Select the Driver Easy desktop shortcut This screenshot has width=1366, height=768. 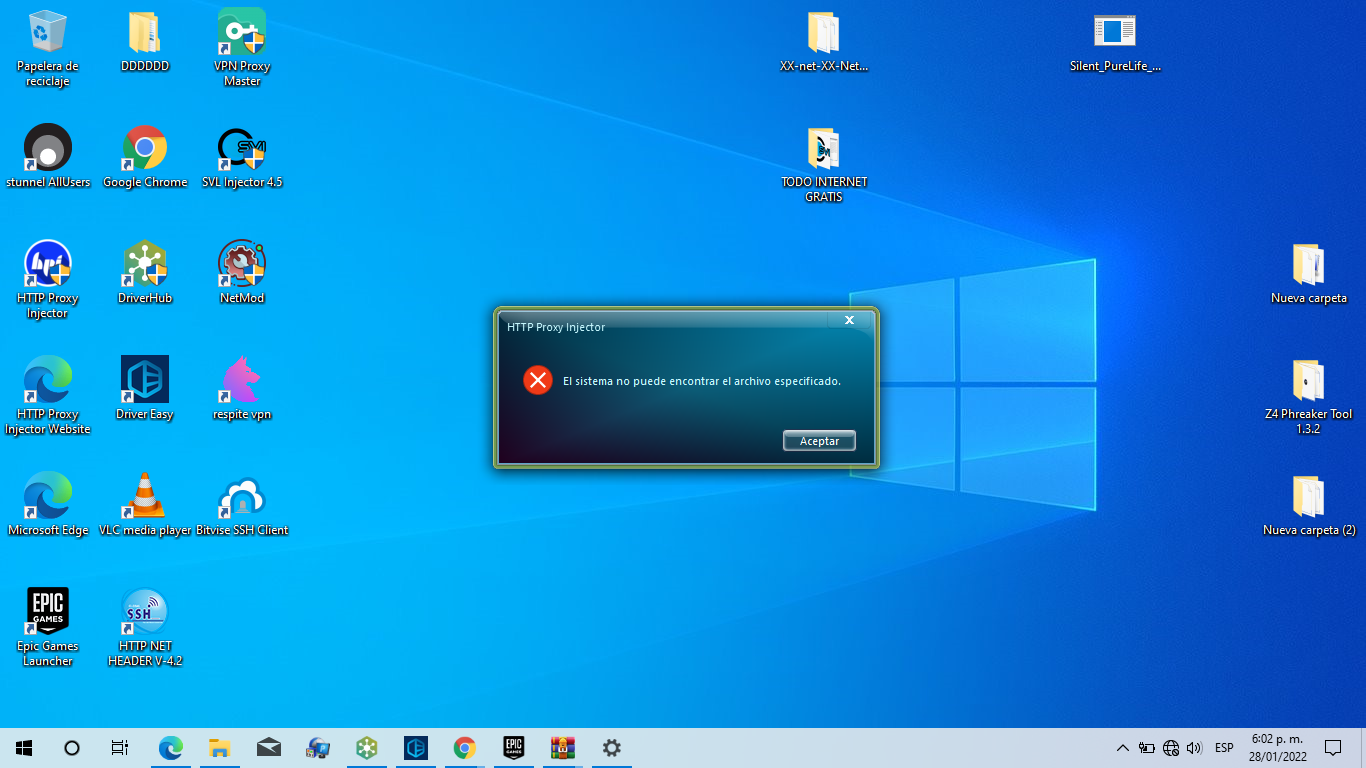(x=145, y=389)
